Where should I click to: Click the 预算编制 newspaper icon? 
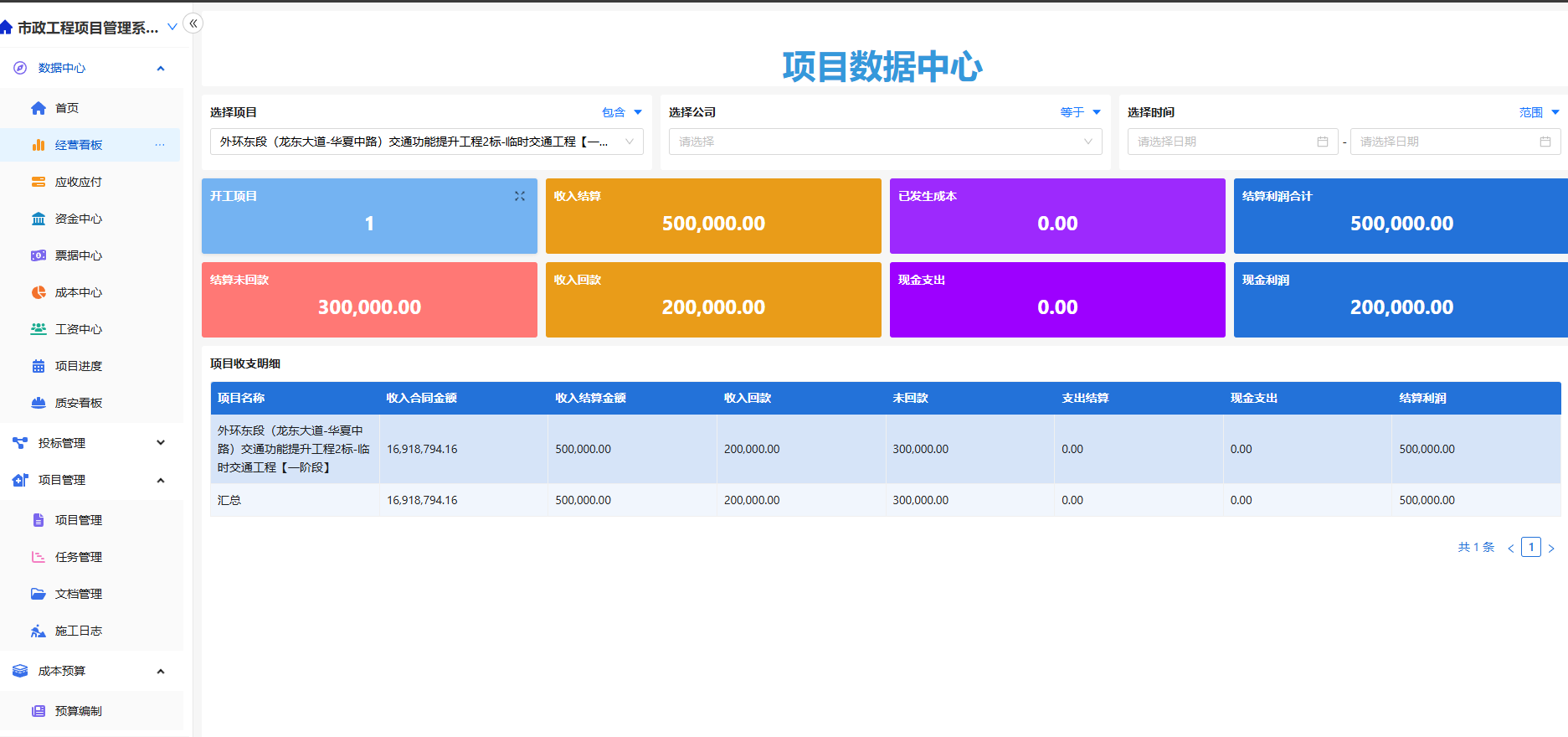[x=39, y=711]
